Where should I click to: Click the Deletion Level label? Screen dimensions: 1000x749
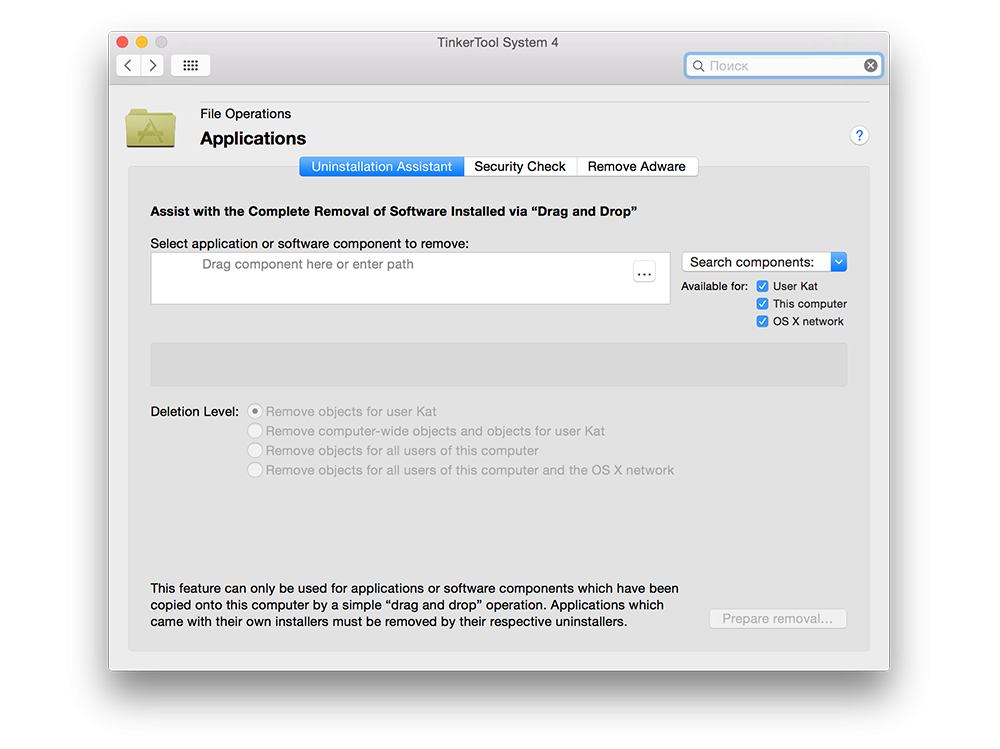(195, 412)
